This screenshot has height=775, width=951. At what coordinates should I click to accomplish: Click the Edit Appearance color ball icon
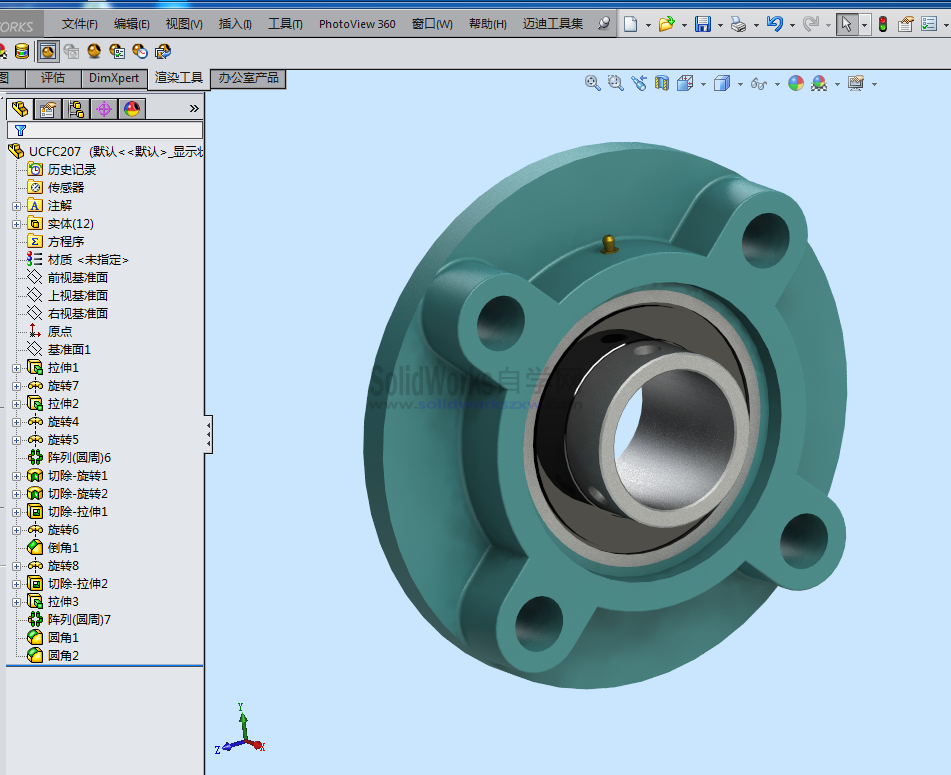795,84
